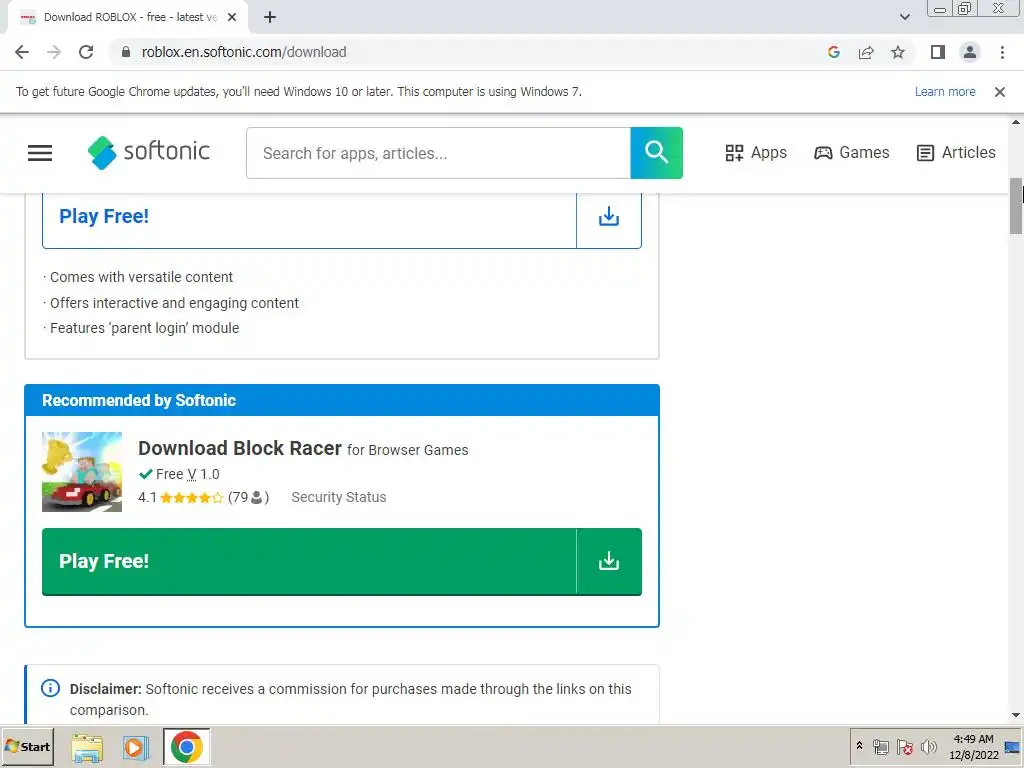Viewport: 1024px width, 768px height.
Task: Open a new browser tab
Action: (x=270, y=18)
